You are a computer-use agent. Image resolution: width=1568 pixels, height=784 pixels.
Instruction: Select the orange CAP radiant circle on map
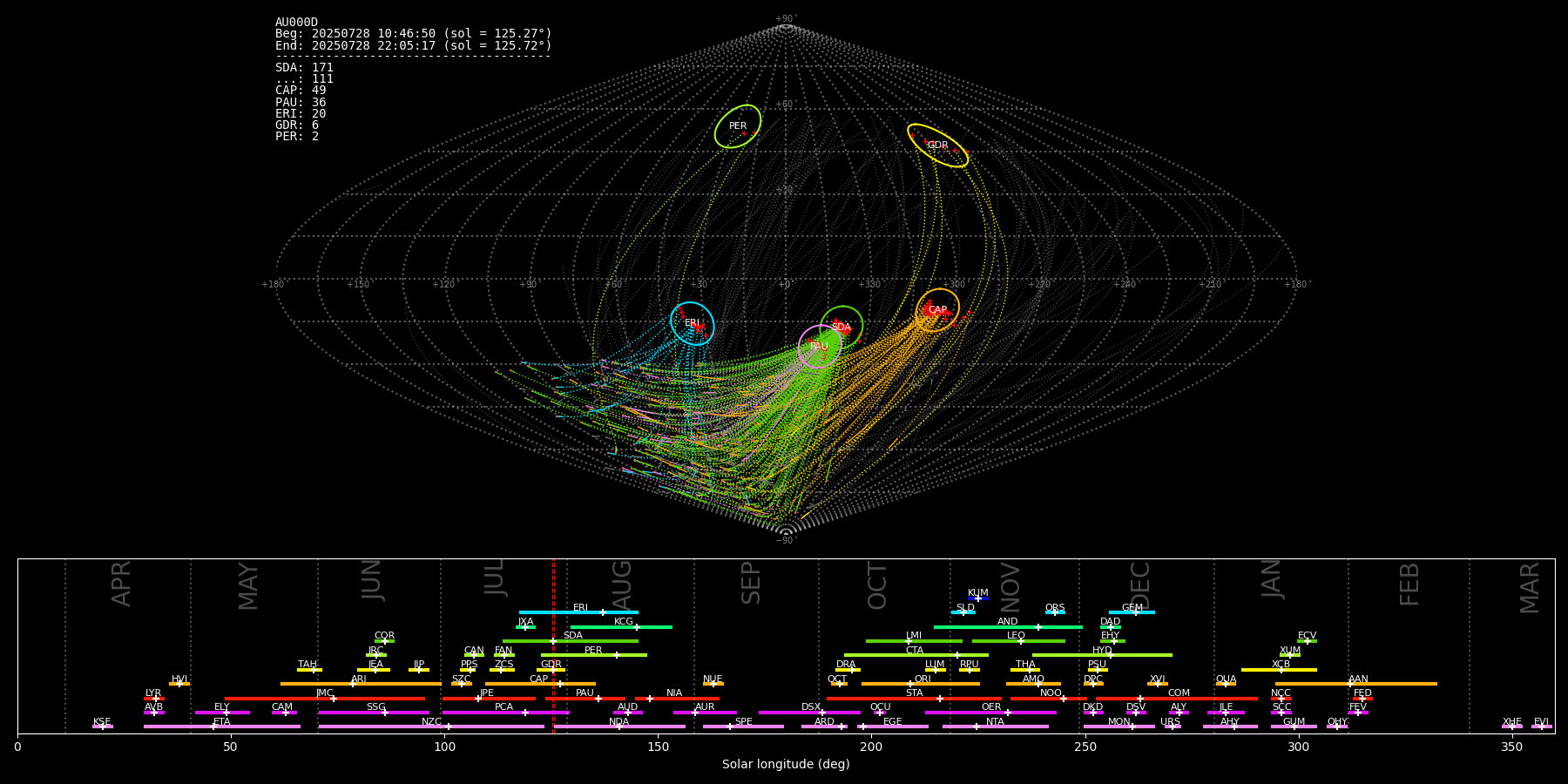tap(937, 310)
